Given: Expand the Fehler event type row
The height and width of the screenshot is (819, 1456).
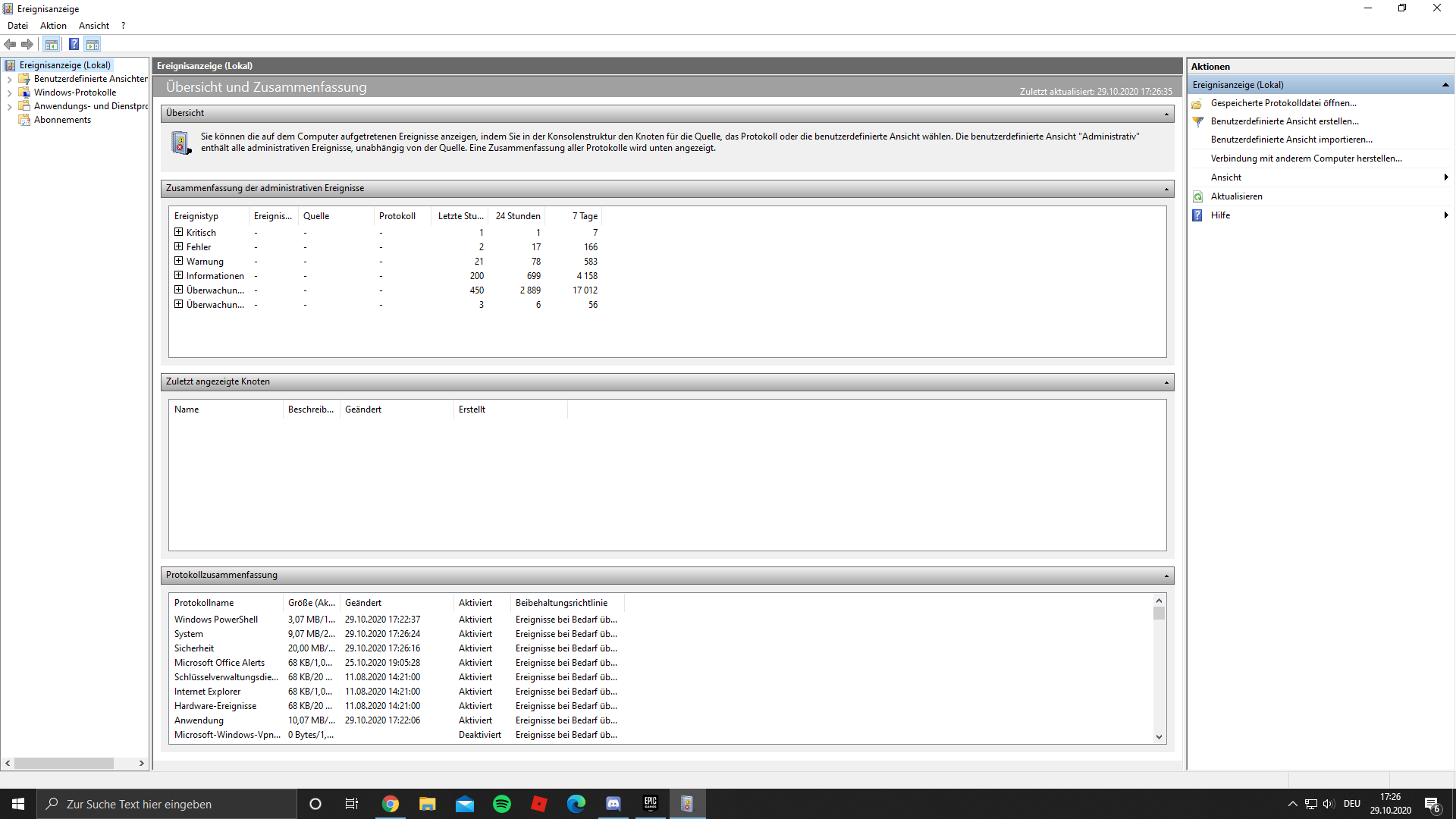Looking at the screenshot, I should click(178, 246).
